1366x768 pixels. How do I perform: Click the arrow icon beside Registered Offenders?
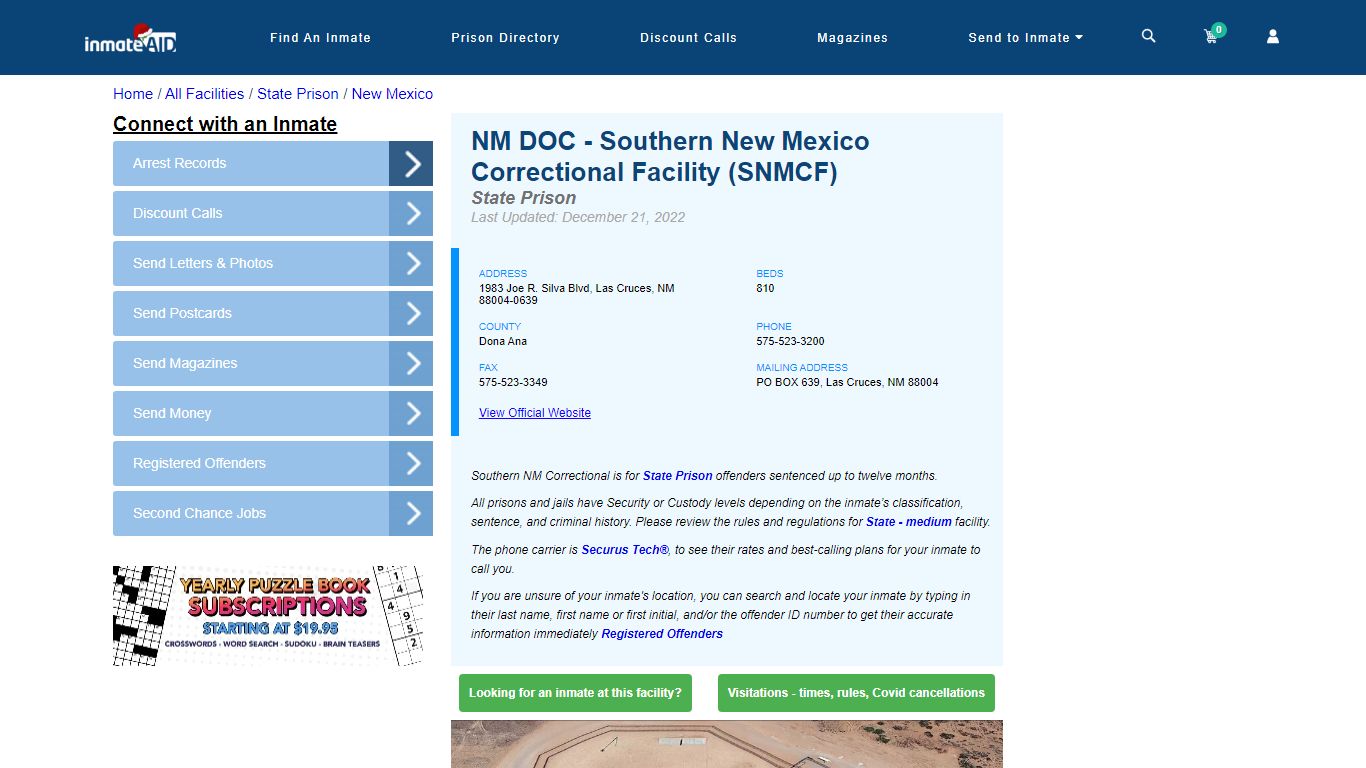point(411,463)
